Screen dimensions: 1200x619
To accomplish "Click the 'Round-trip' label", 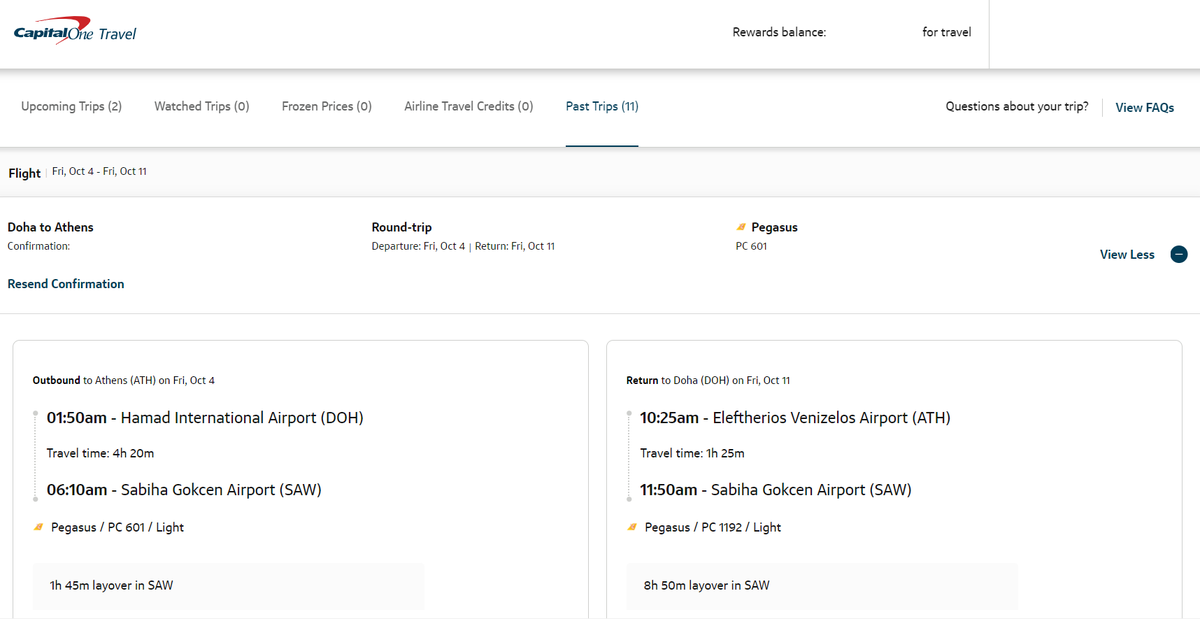I will [402, 227].
